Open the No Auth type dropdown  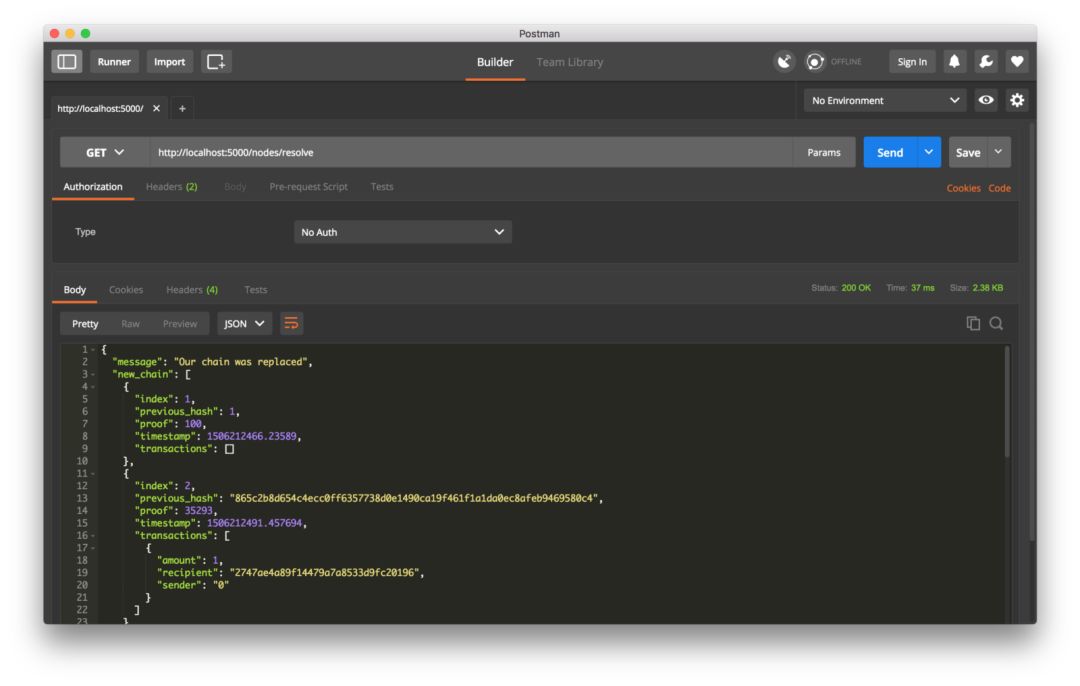tap(402, 232)
